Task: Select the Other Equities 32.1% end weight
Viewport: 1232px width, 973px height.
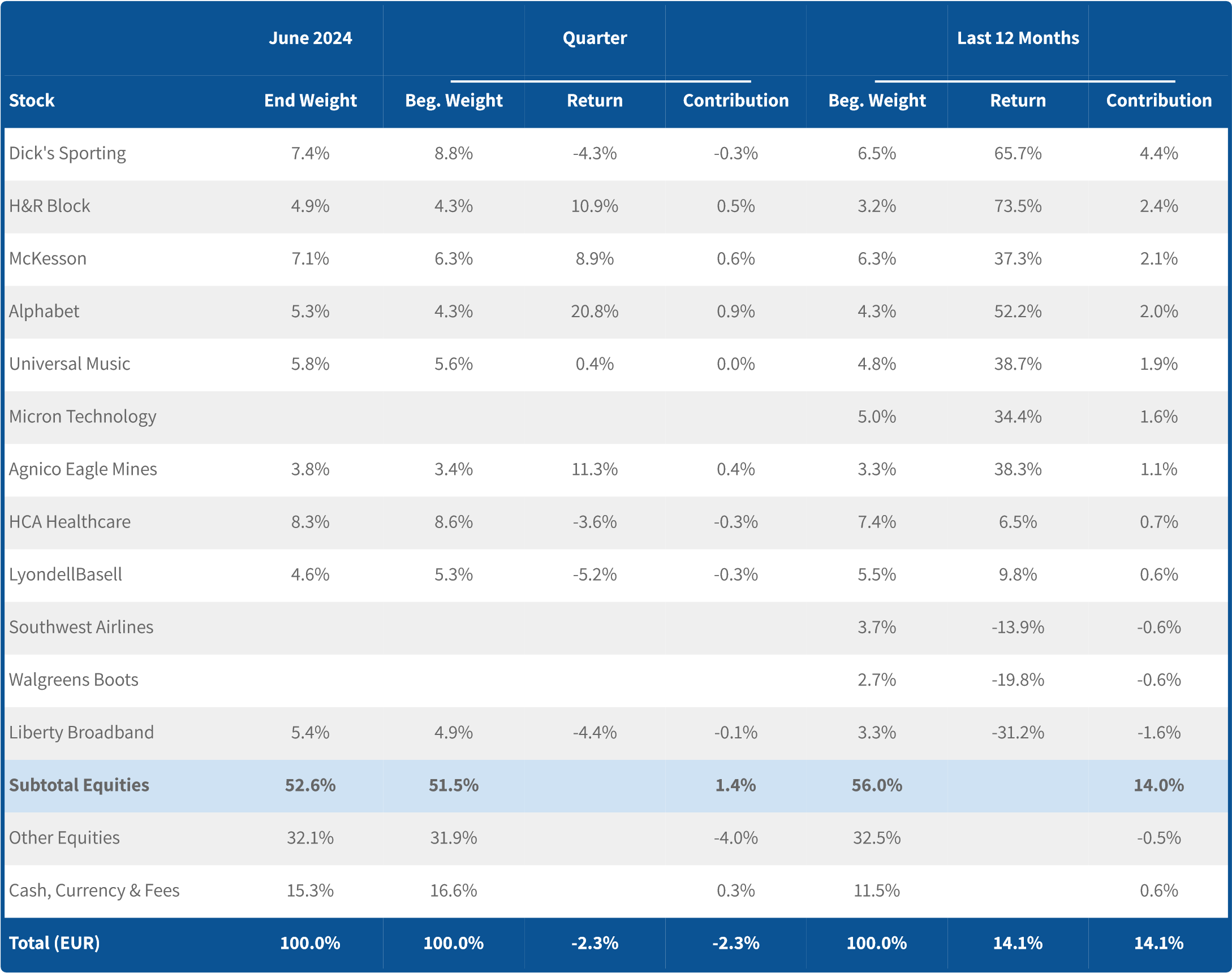Action: (310, 838)
